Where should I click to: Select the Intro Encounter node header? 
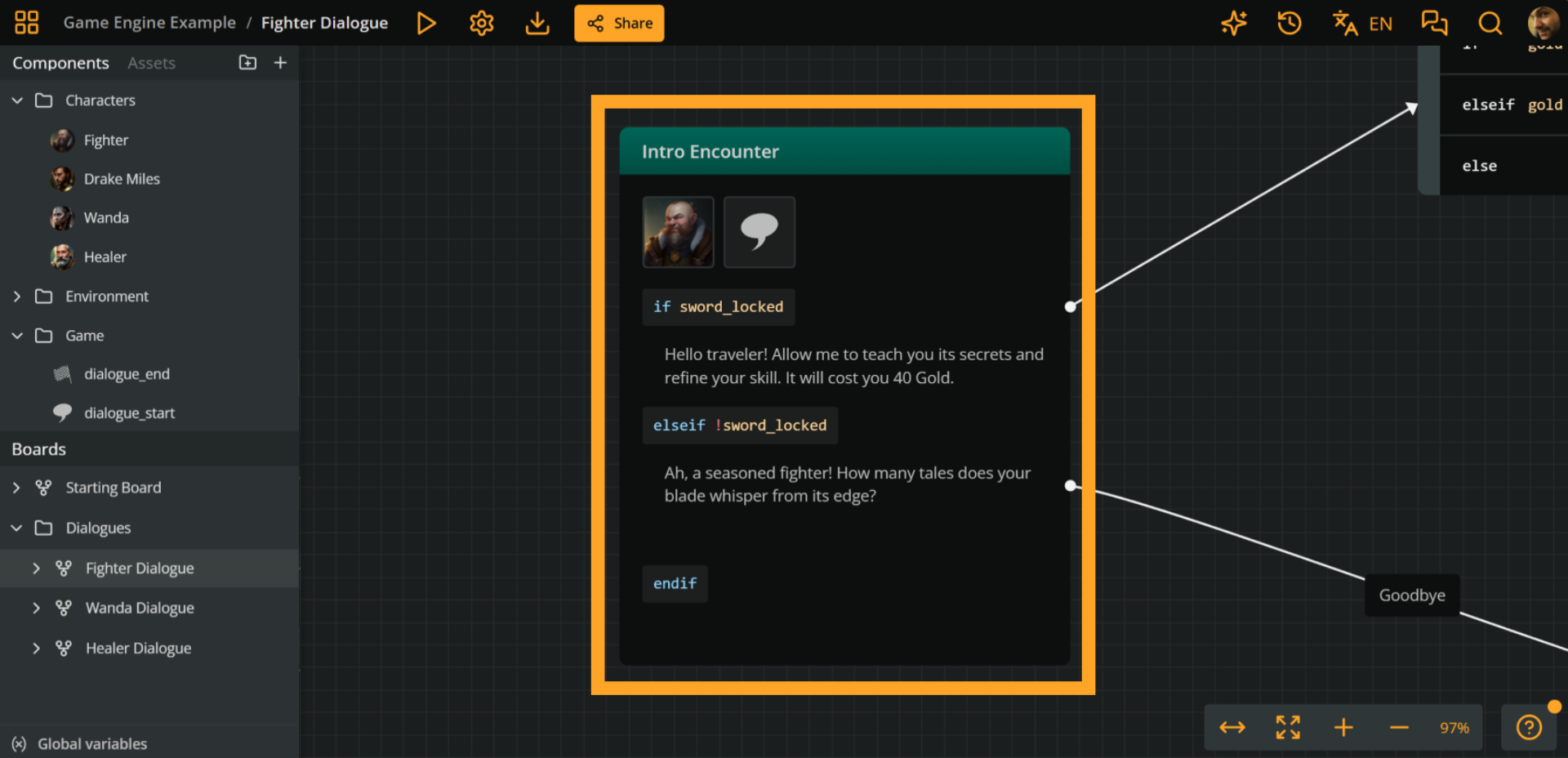(844, 151)
